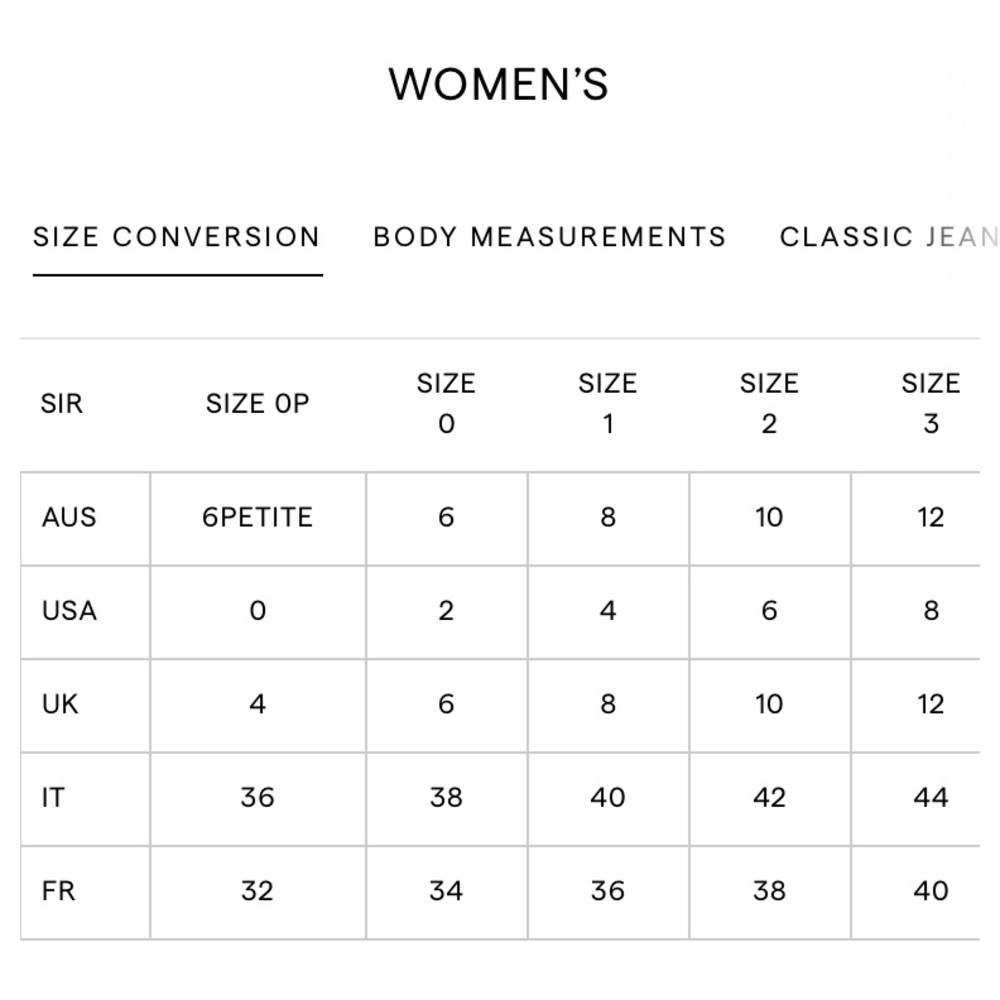Click the SIZE 0P column header

[258, 404]
